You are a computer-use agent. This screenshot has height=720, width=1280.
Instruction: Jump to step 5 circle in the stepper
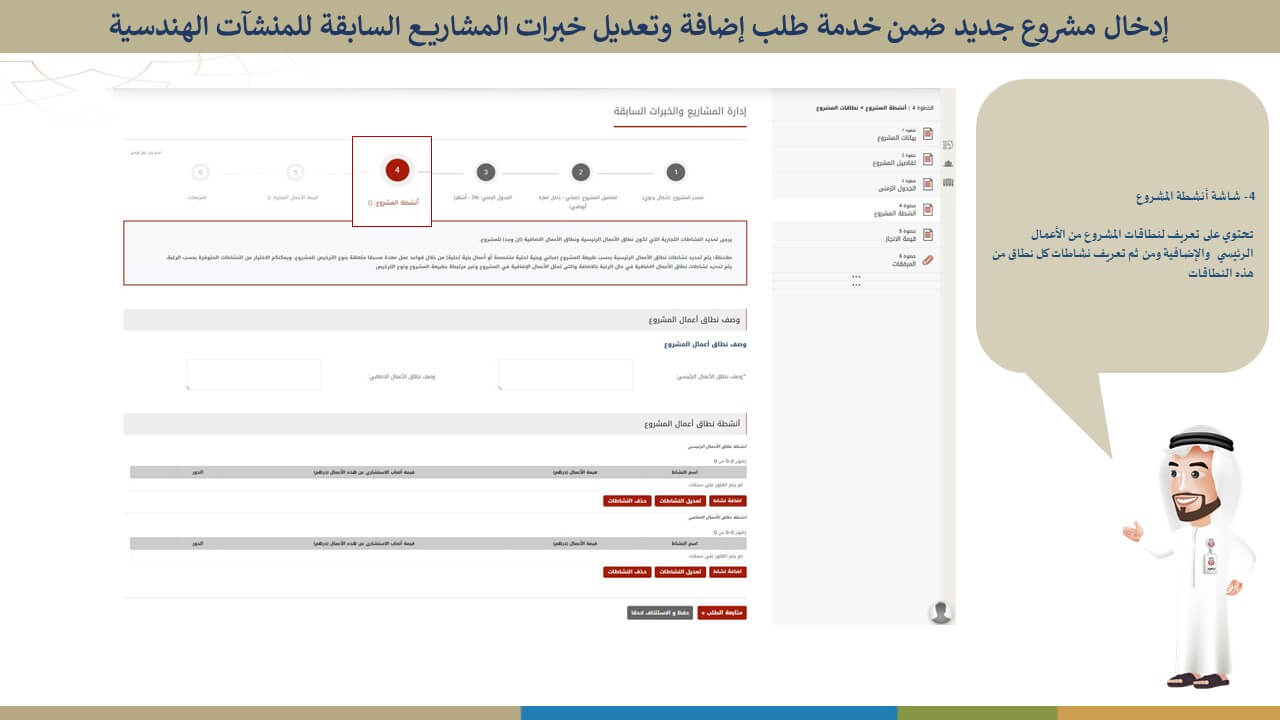pos(294,172)
